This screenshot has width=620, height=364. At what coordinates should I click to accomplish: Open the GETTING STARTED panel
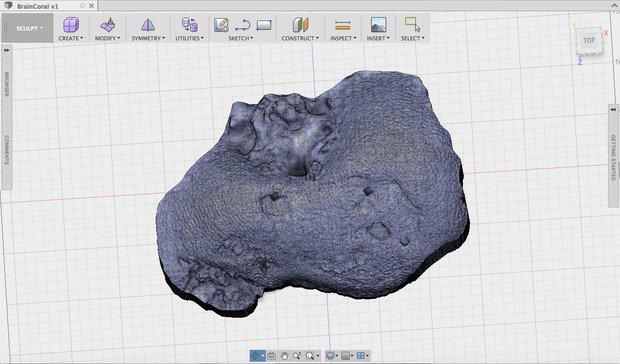[x=613, y=157]
